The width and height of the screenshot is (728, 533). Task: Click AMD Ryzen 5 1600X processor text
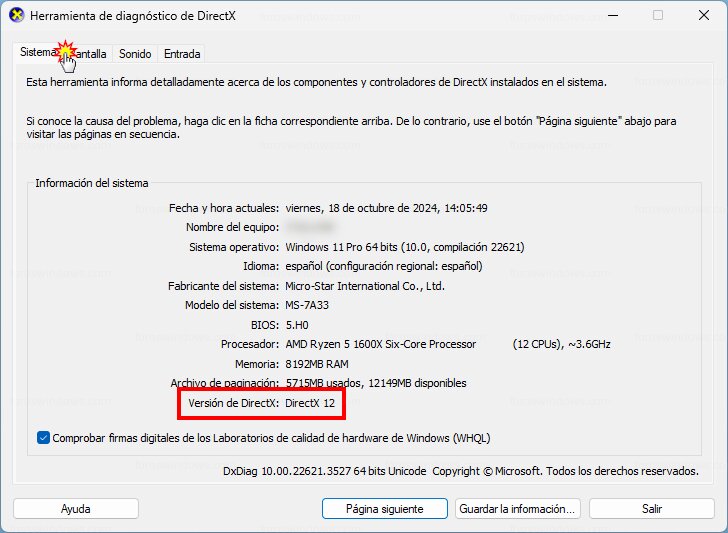pos(381,344)
